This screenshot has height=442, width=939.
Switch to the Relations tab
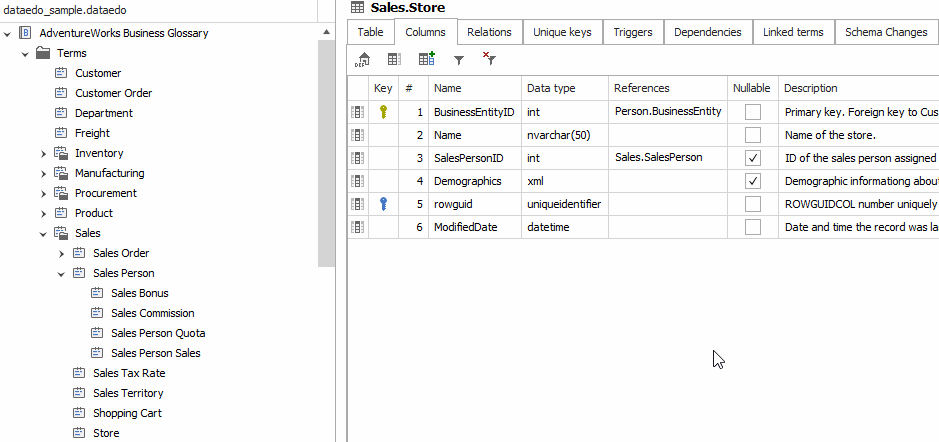[489, 32]
